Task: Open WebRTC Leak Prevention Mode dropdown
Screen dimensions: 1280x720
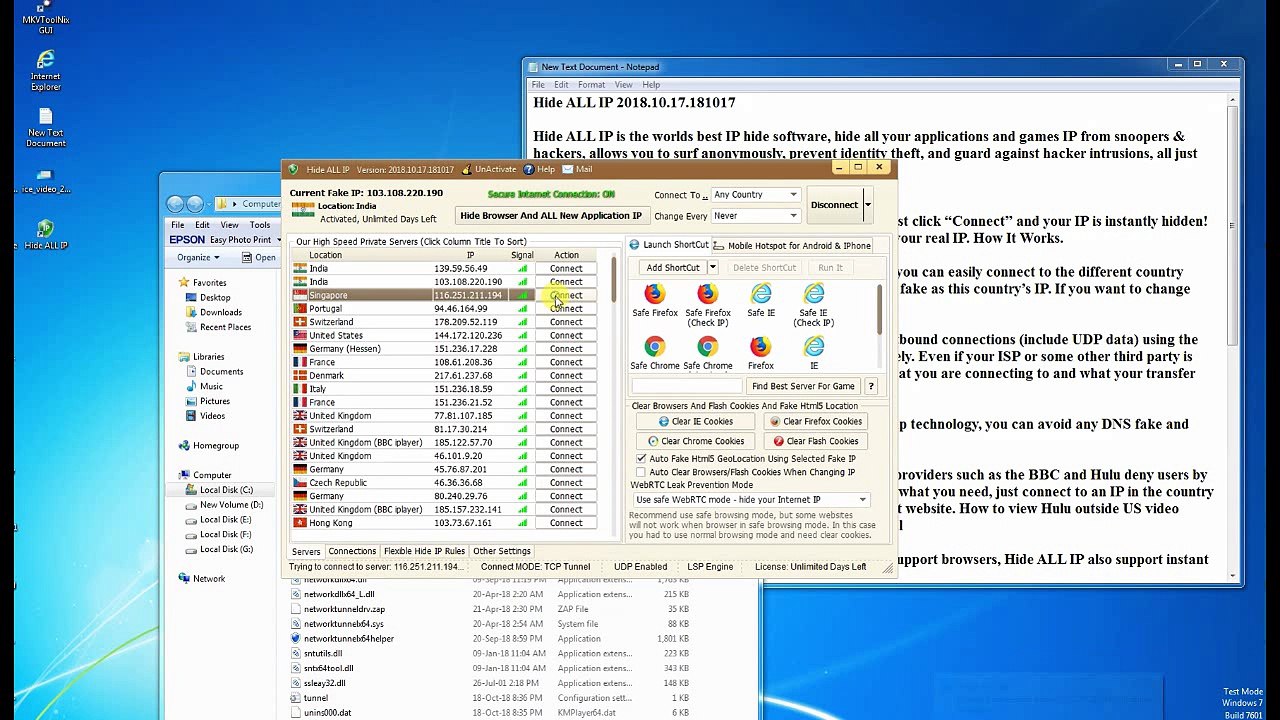Action: coord(751,500)
